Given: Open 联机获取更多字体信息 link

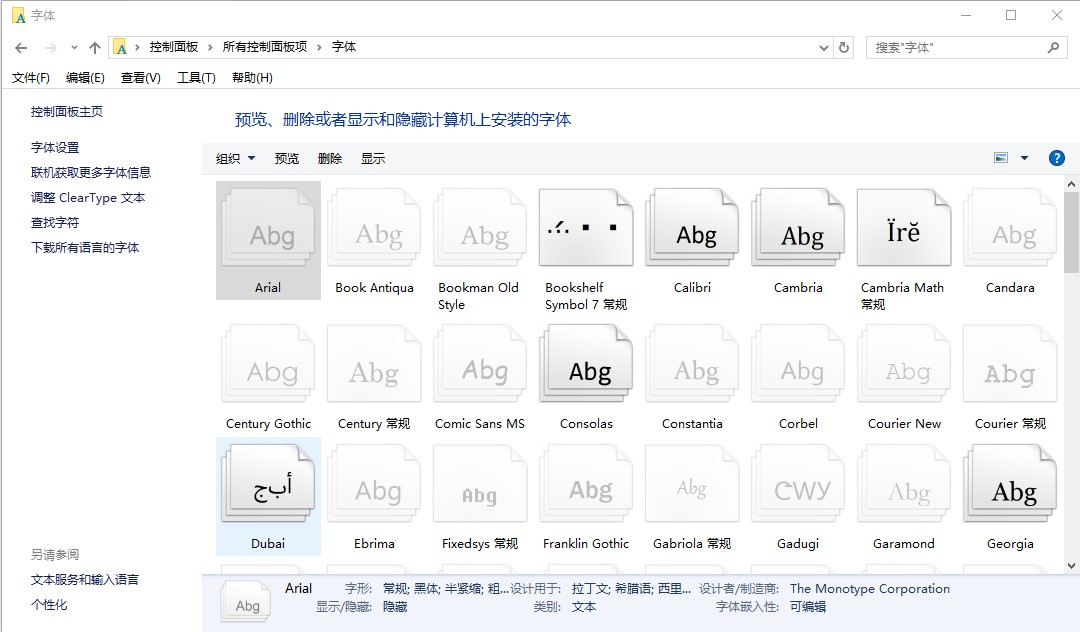Looking at the screenshot, I should click(91, 172).
